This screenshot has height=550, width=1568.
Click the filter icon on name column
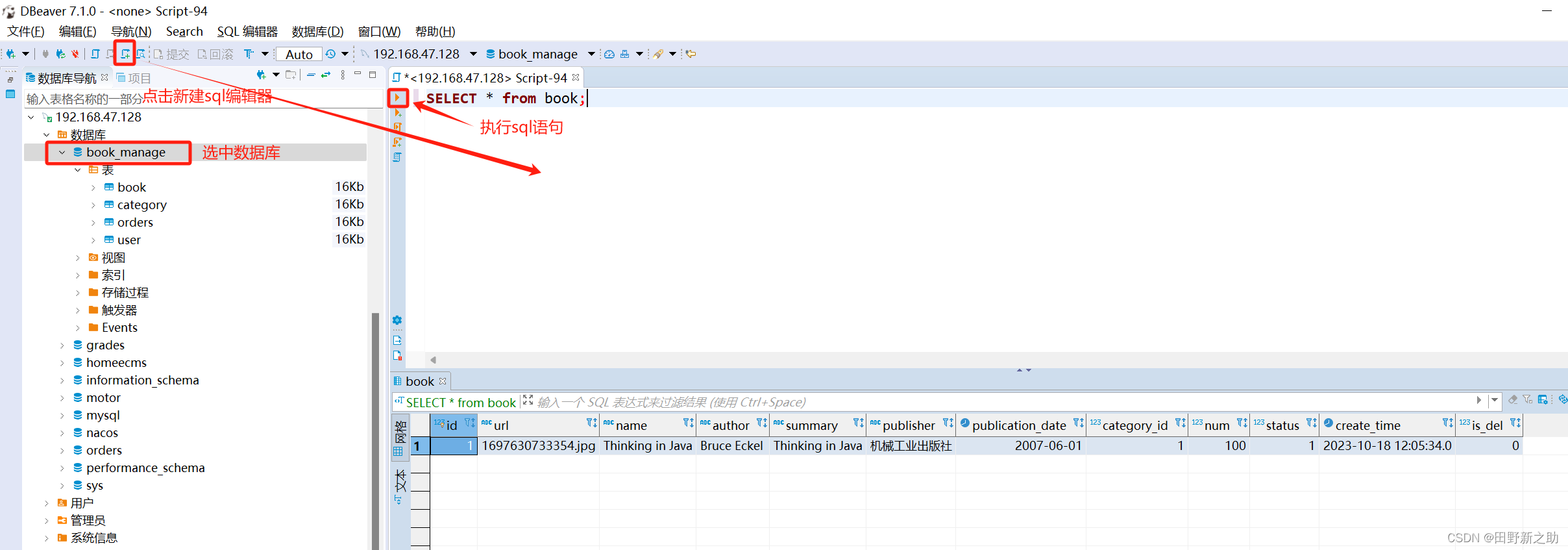688,423
